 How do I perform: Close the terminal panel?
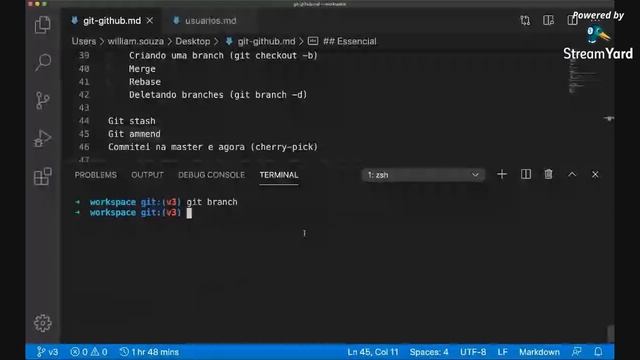(595, 175)
